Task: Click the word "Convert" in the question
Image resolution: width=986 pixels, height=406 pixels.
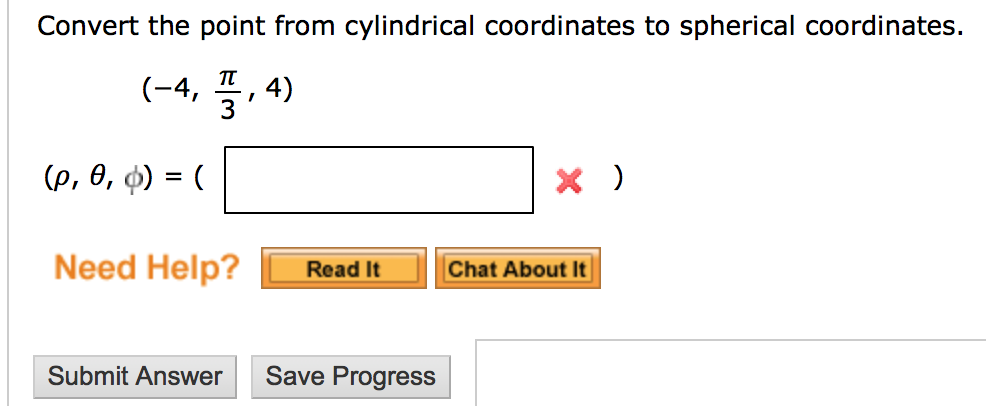Action: tap(88, 26)
